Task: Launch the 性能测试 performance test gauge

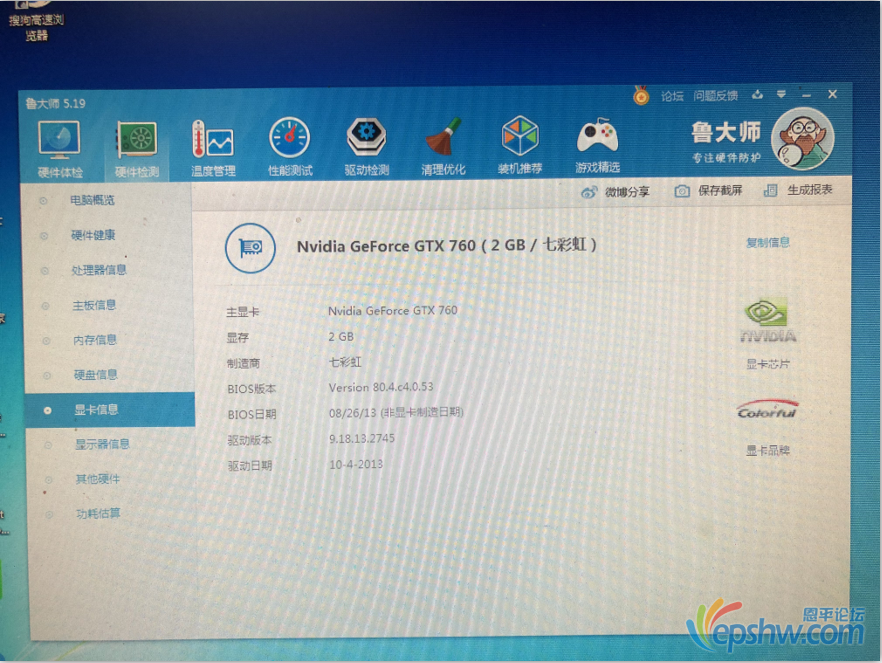Action: click(290, 147)
